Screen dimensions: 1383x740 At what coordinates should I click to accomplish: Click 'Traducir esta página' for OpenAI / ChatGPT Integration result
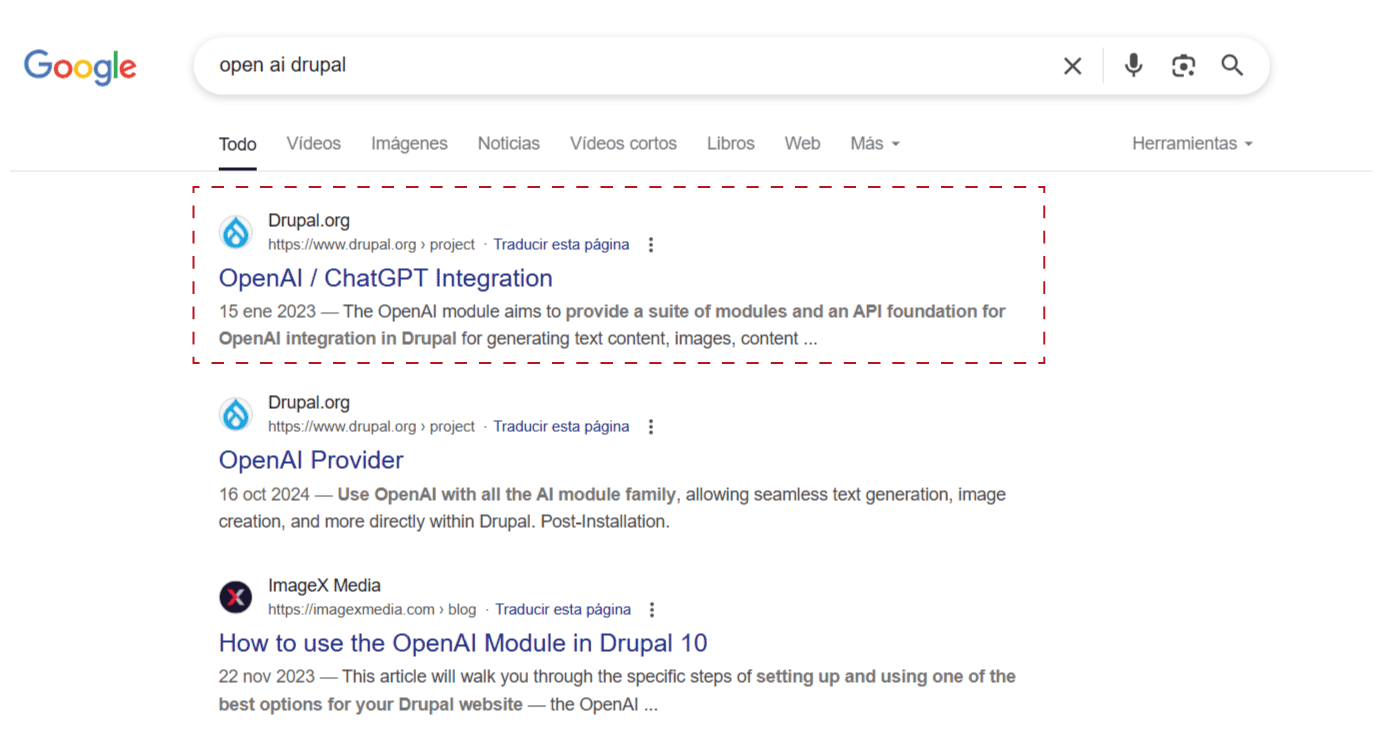[x=562, y=245]
